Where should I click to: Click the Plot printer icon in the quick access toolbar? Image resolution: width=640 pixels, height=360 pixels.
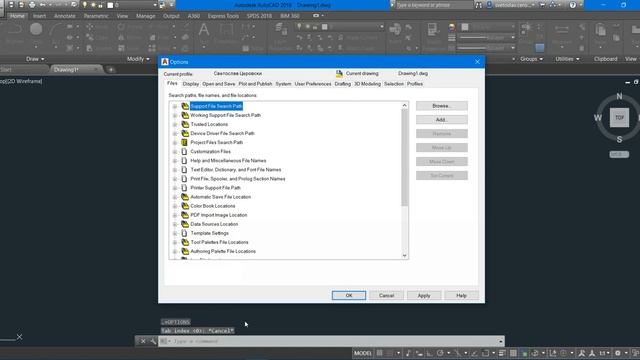(x=32, y=5)
